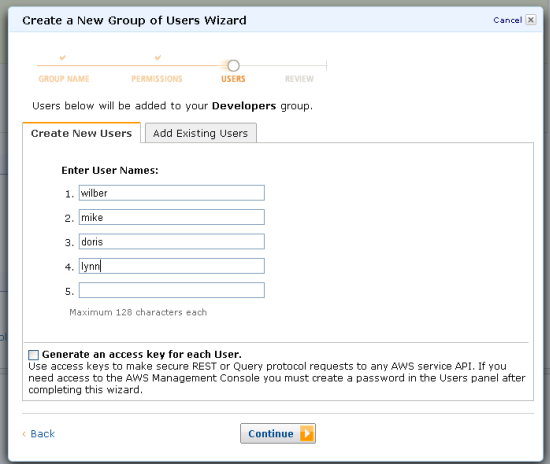
Task: Click the X close icon next to Cancel
Action: point(531,20)
